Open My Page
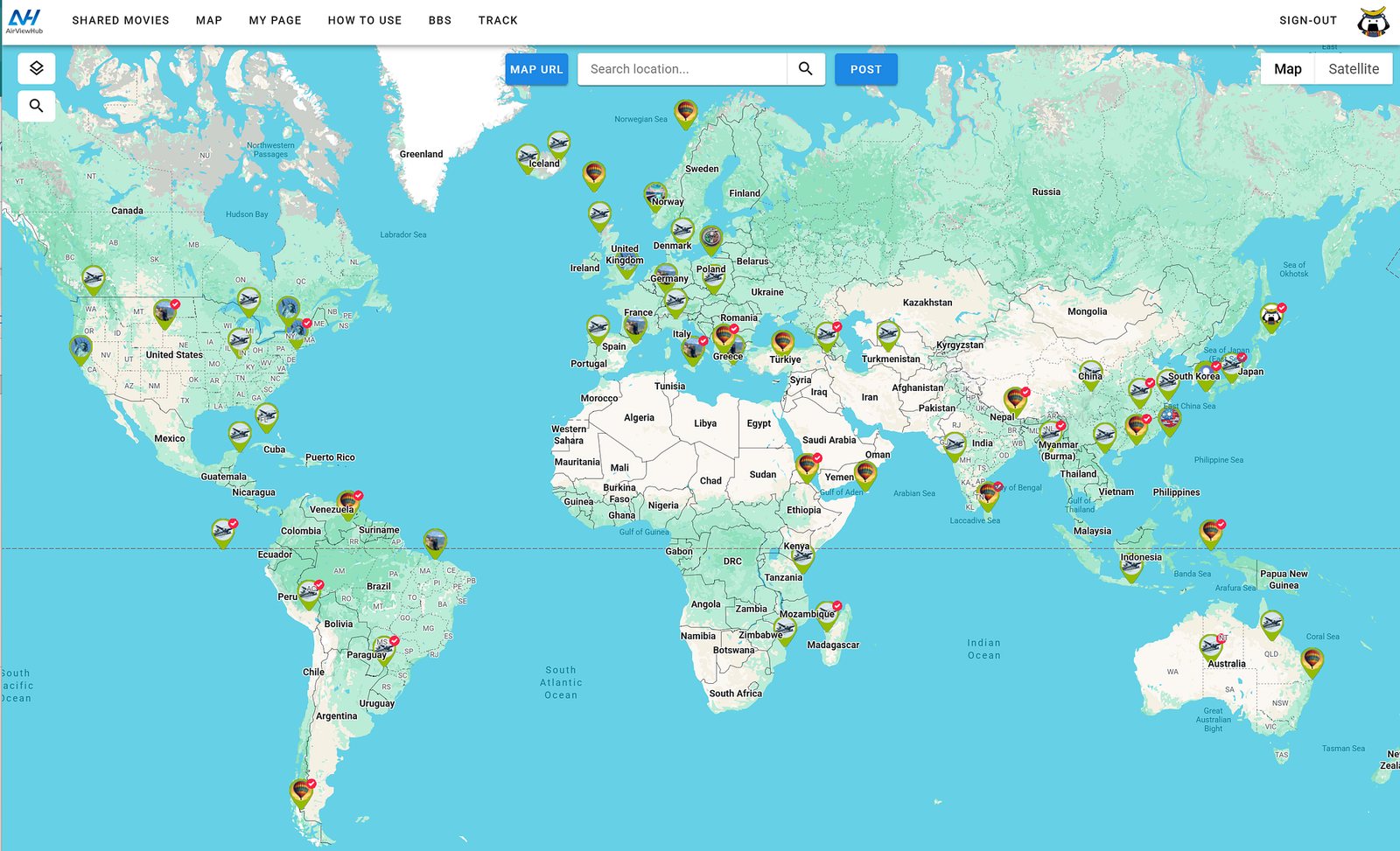The height and width of the screenshot is (851, 1400). 275,20
